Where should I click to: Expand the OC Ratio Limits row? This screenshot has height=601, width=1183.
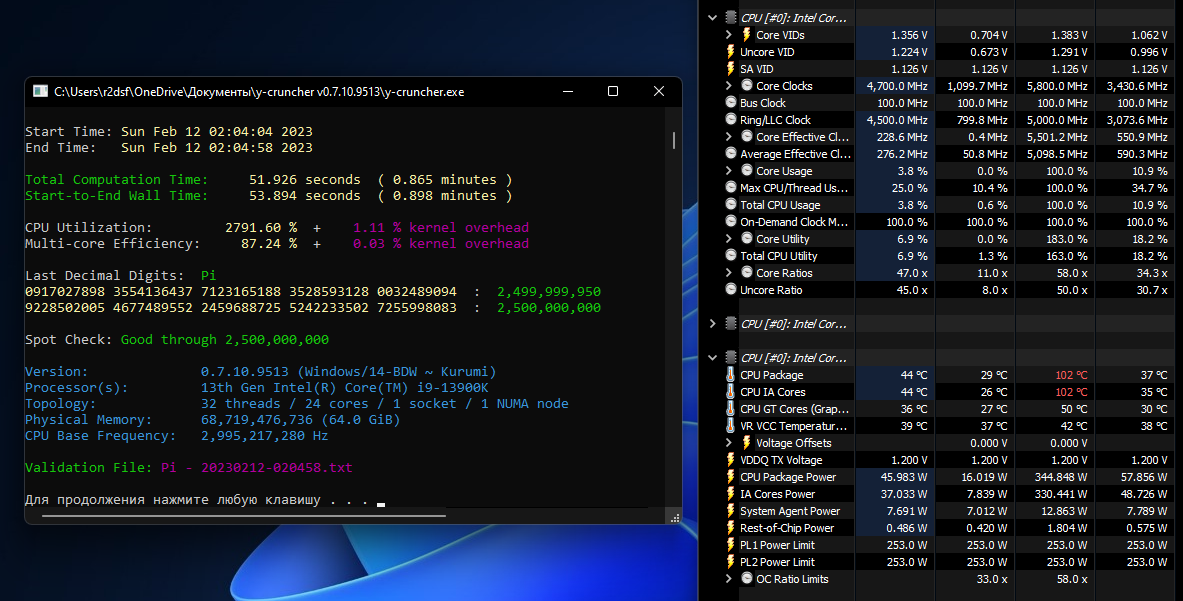729,579
